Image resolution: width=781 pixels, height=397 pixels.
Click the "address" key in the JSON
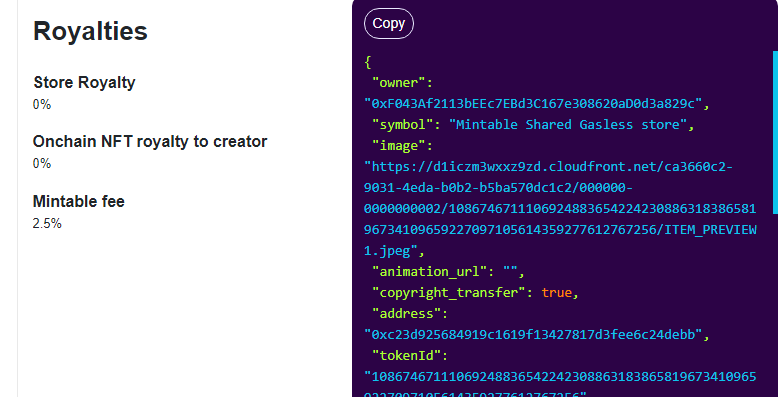click(x=406, y=313)
